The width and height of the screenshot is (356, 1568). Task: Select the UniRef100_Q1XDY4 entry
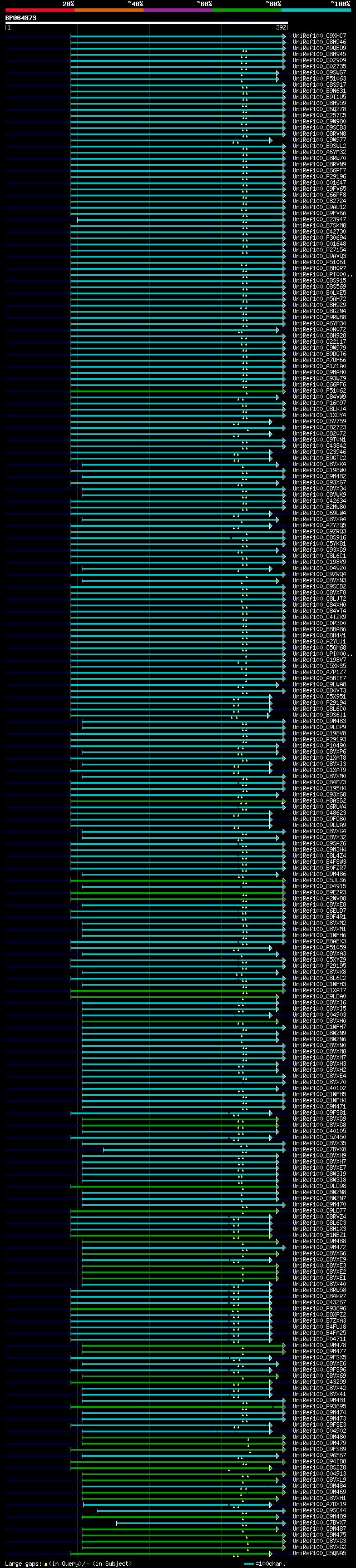click(x=319, y=415)
